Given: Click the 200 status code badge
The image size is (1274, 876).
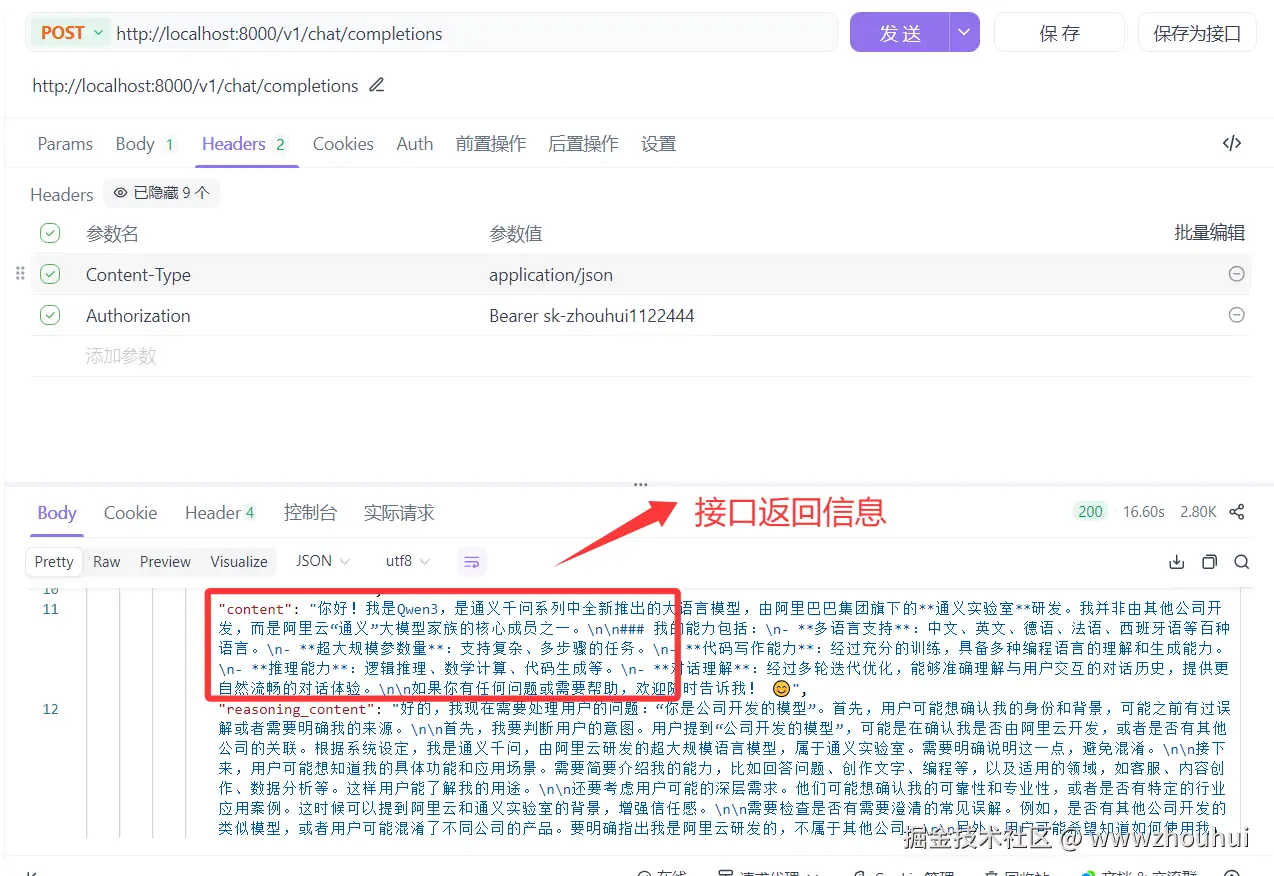Looking at the screenshot, I should tap(1090, 512).
